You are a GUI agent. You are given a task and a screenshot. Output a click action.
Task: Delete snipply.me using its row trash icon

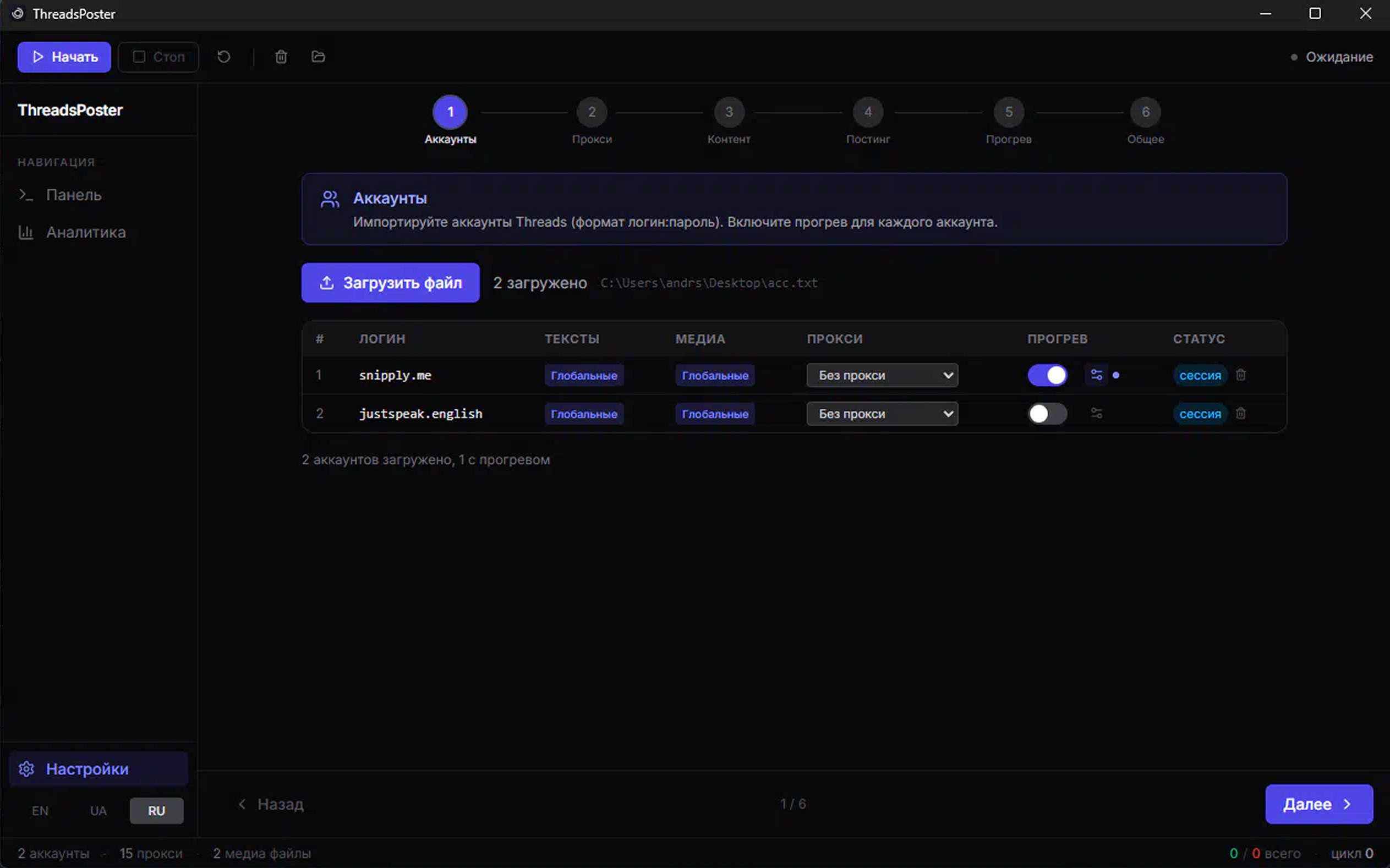point(1241,375)
